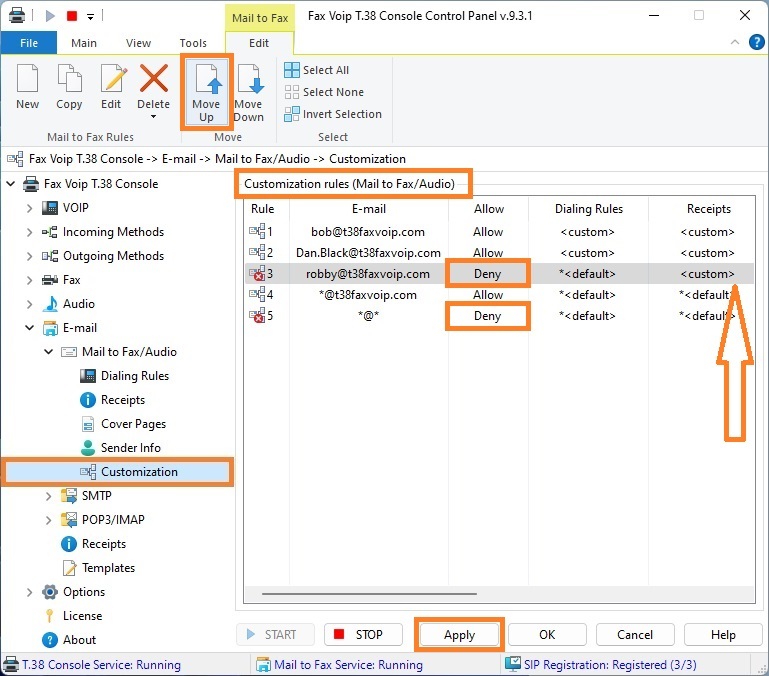Image resolution: width=769 pixels, height=676 pixels.
Task: Expand the VOIP tree node
Action: pos(29,208)
